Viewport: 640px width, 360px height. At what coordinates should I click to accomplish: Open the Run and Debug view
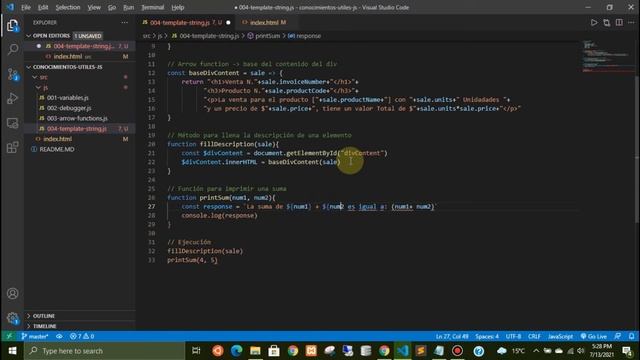coord(12,98)
